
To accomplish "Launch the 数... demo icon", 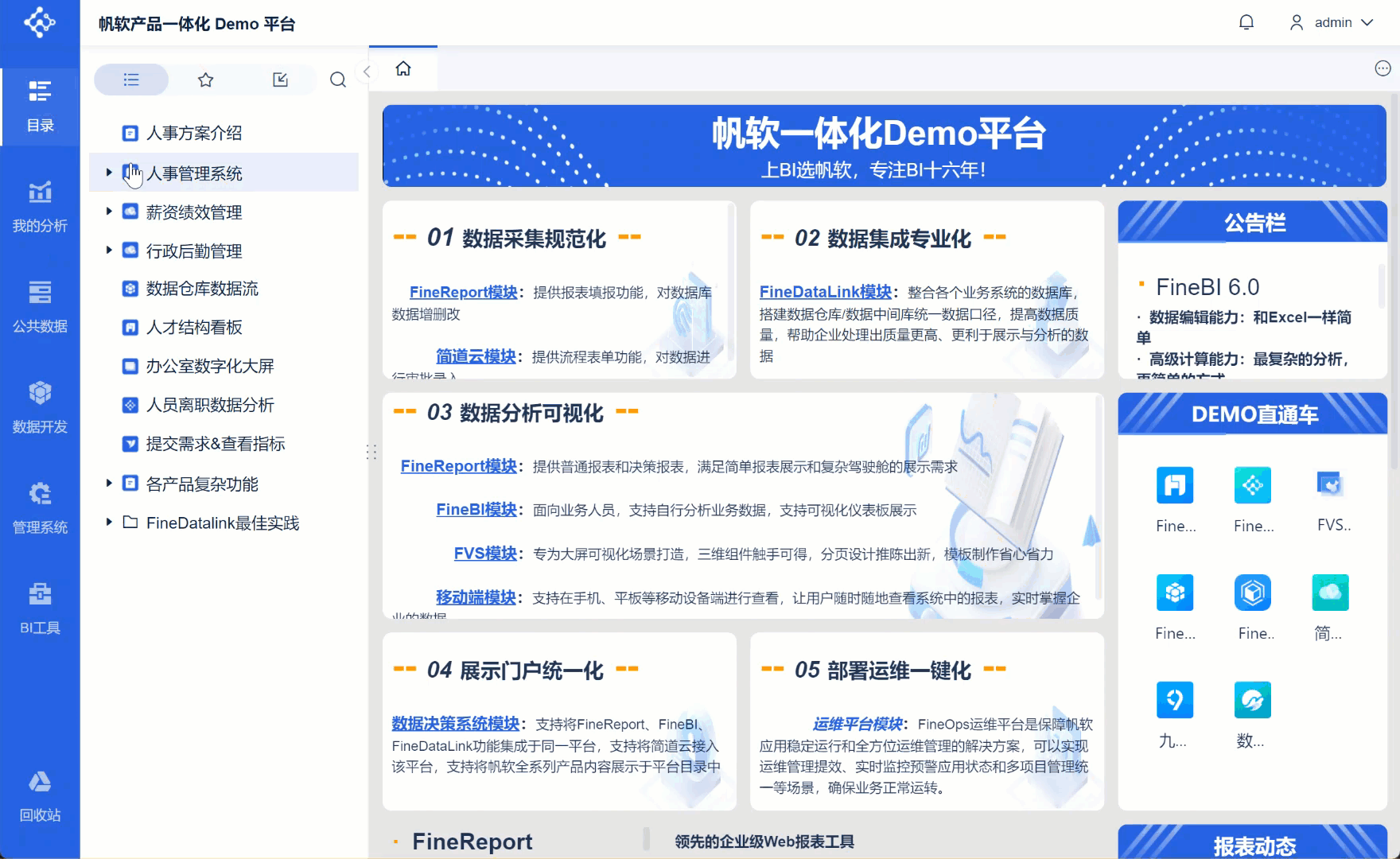I will [x=1253, y=700].
